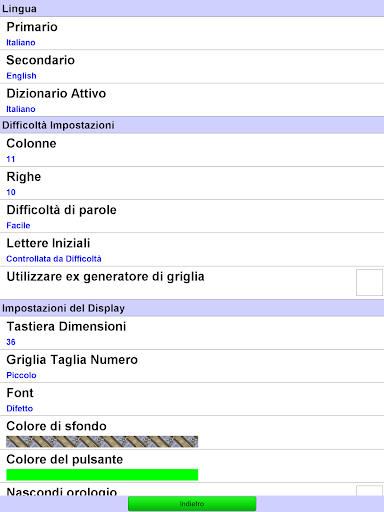The image size is (384, 512).
Task: Toggle the Nascondi orologio checkbox
Action: (369, 491)
